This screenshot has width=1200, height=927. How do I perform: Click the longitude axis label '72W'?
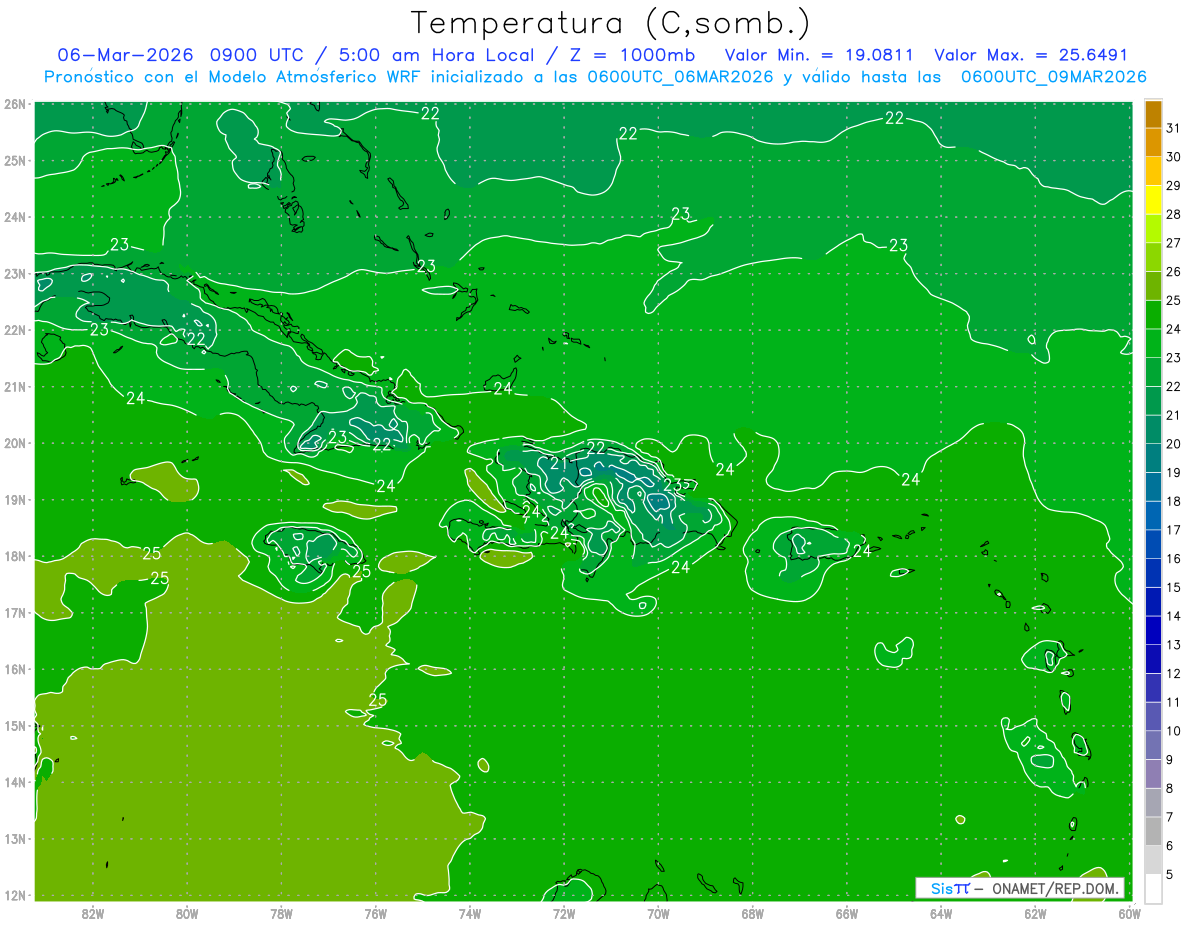(563, 913)
